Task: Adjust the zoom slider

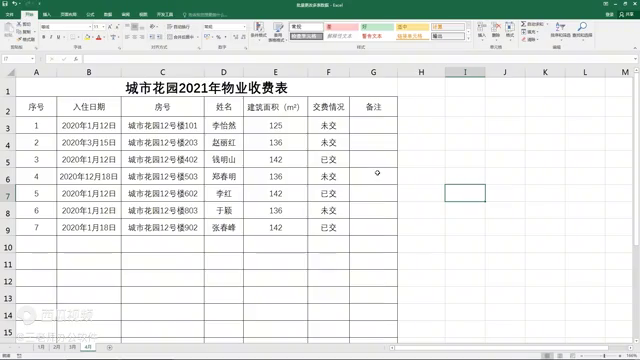Action: [x=604, y=356]
